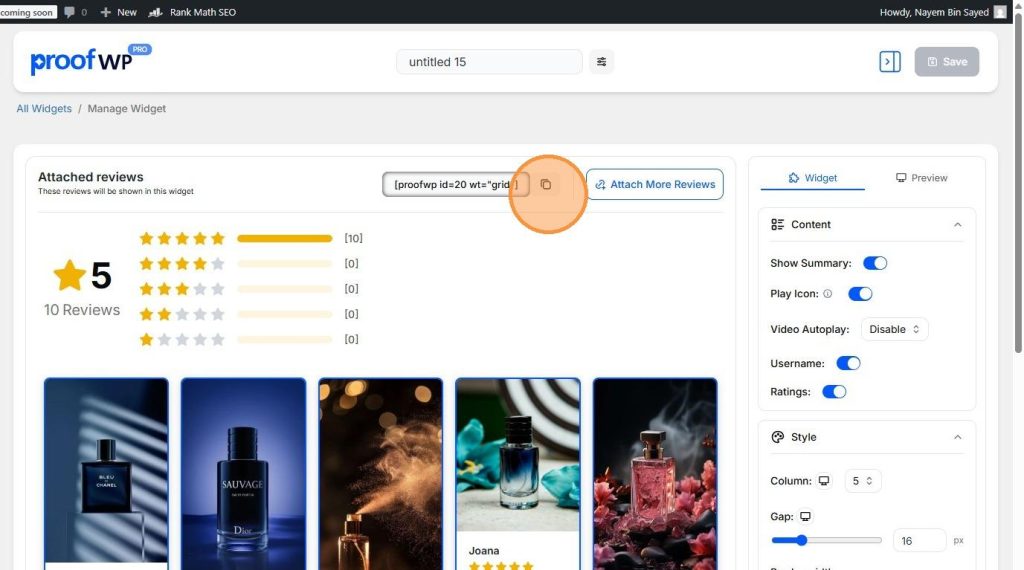Switch to the Widget tab
The image size is (1024, 570).
pos(812,178)
